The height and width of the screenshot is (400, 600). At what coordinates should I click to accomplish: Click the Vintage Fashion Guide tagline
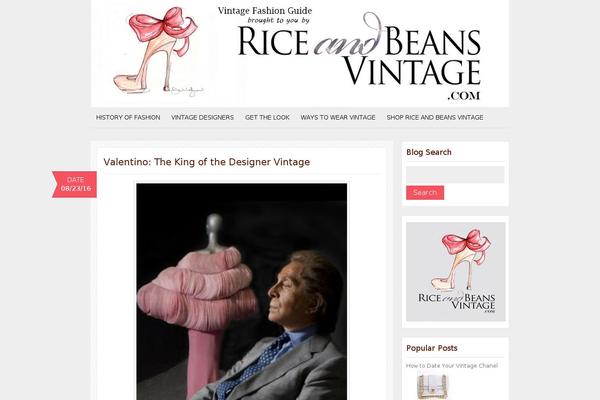click(265, 11)
